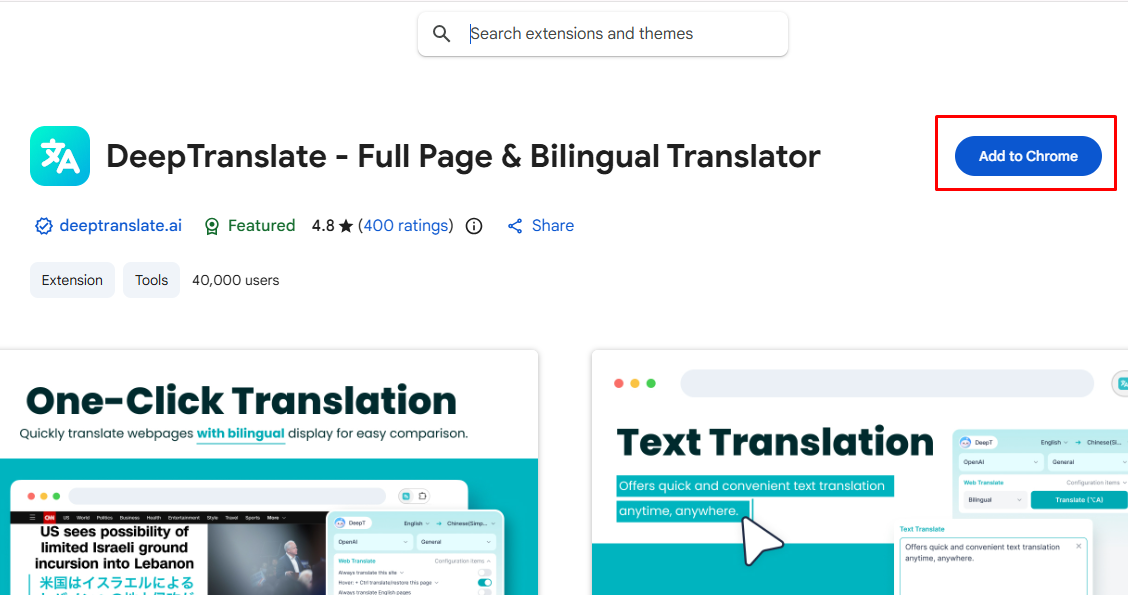Open the deeptranslate.ai publisher link
1128x595 pixels.
[120, 226]
